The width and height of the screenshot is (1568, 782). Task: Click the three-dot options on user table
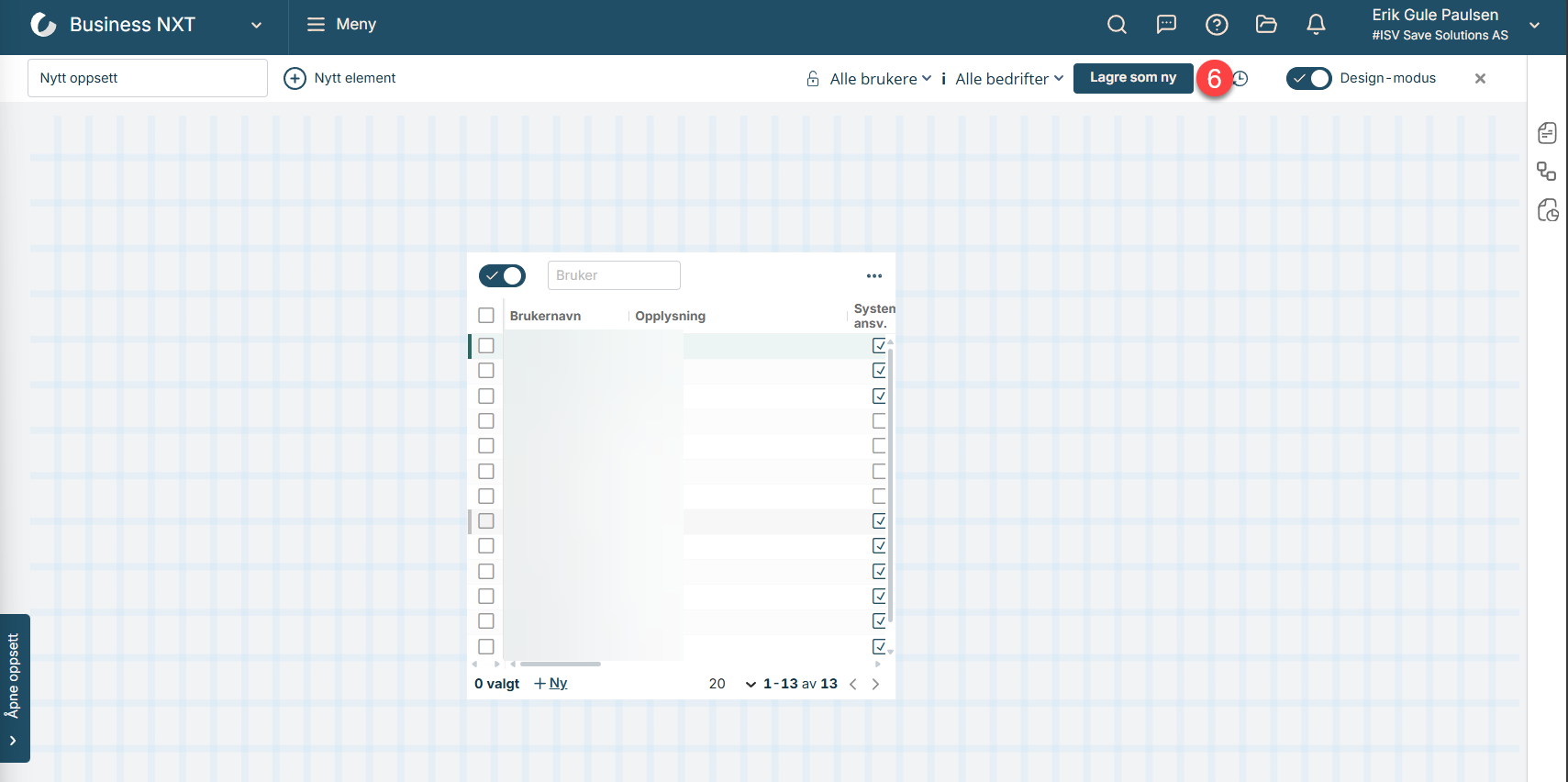click(873, 275)
